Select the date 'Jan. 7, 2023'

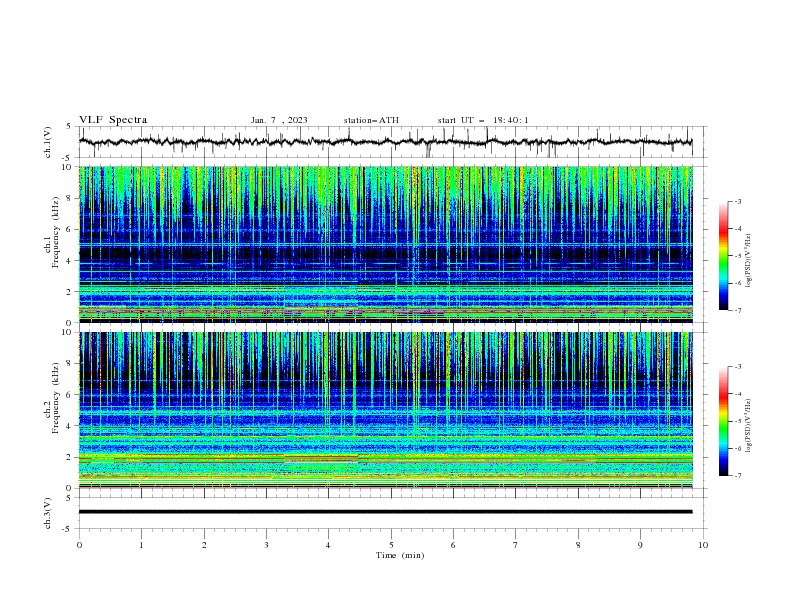[x=279, y=120]
